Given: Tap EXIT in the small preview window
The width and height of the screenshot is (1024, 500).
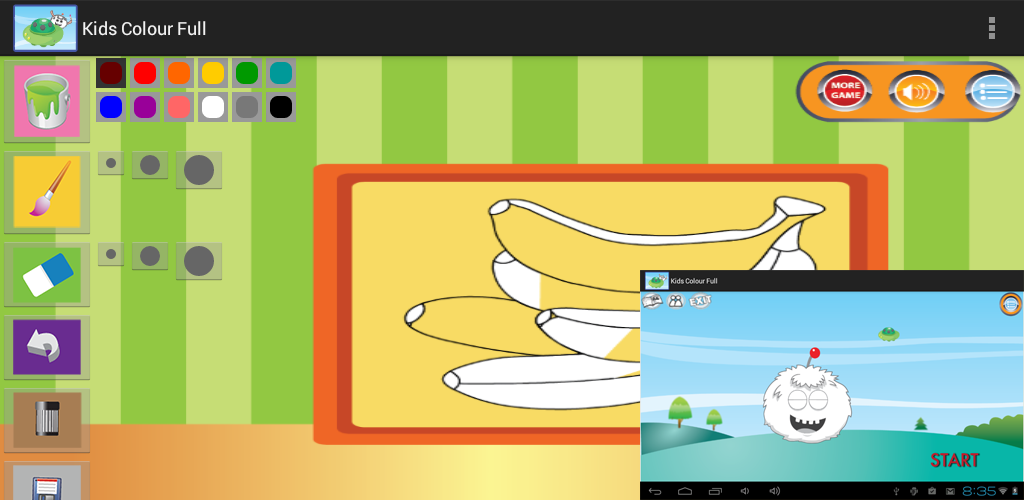Looking at the screenshot, I should 700,301.
